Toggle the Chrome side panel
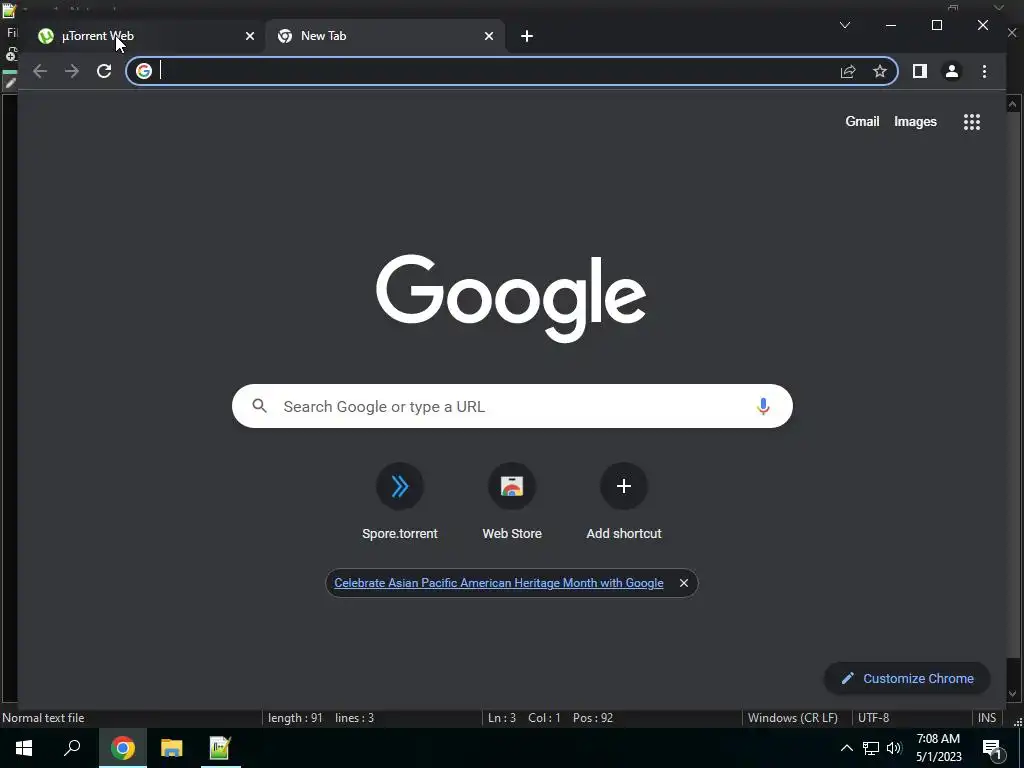 point(920,71)
